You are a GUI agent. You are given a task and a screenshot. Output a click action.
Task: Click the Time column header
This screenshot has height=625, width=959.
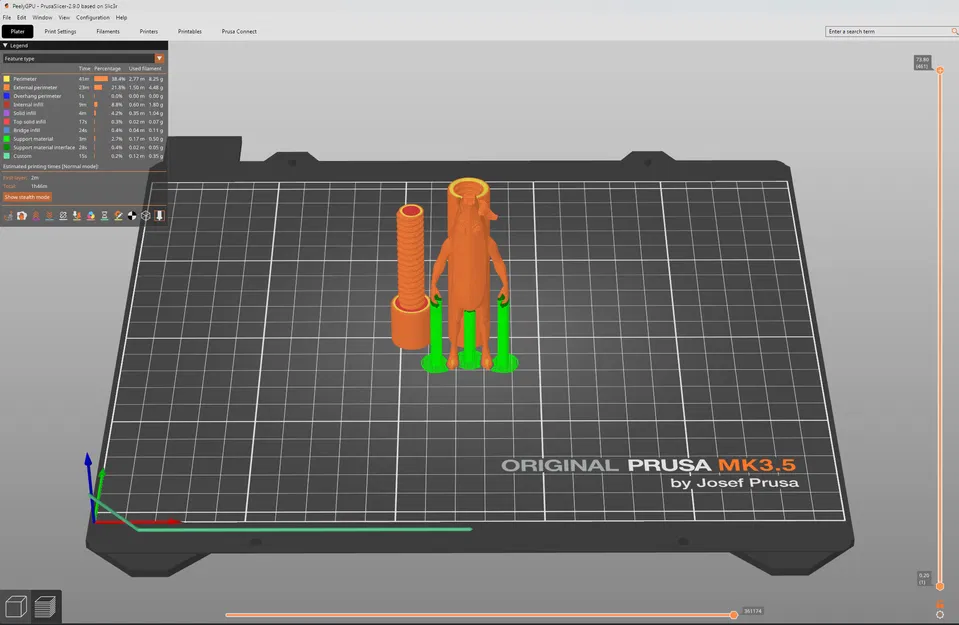[x=84, y=68]
